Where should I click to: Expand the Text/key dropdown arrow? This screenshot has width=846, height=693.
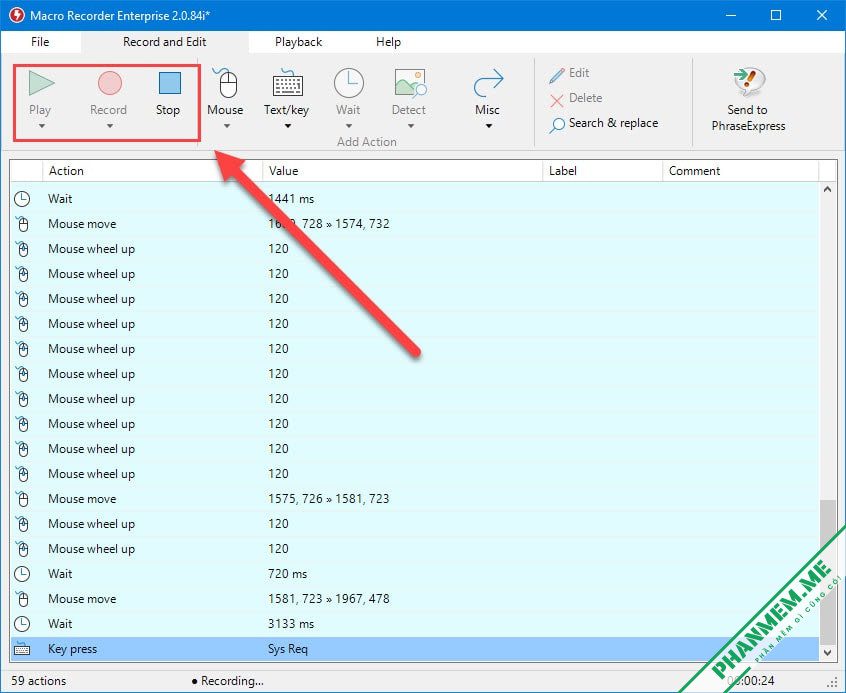[288, 126]
